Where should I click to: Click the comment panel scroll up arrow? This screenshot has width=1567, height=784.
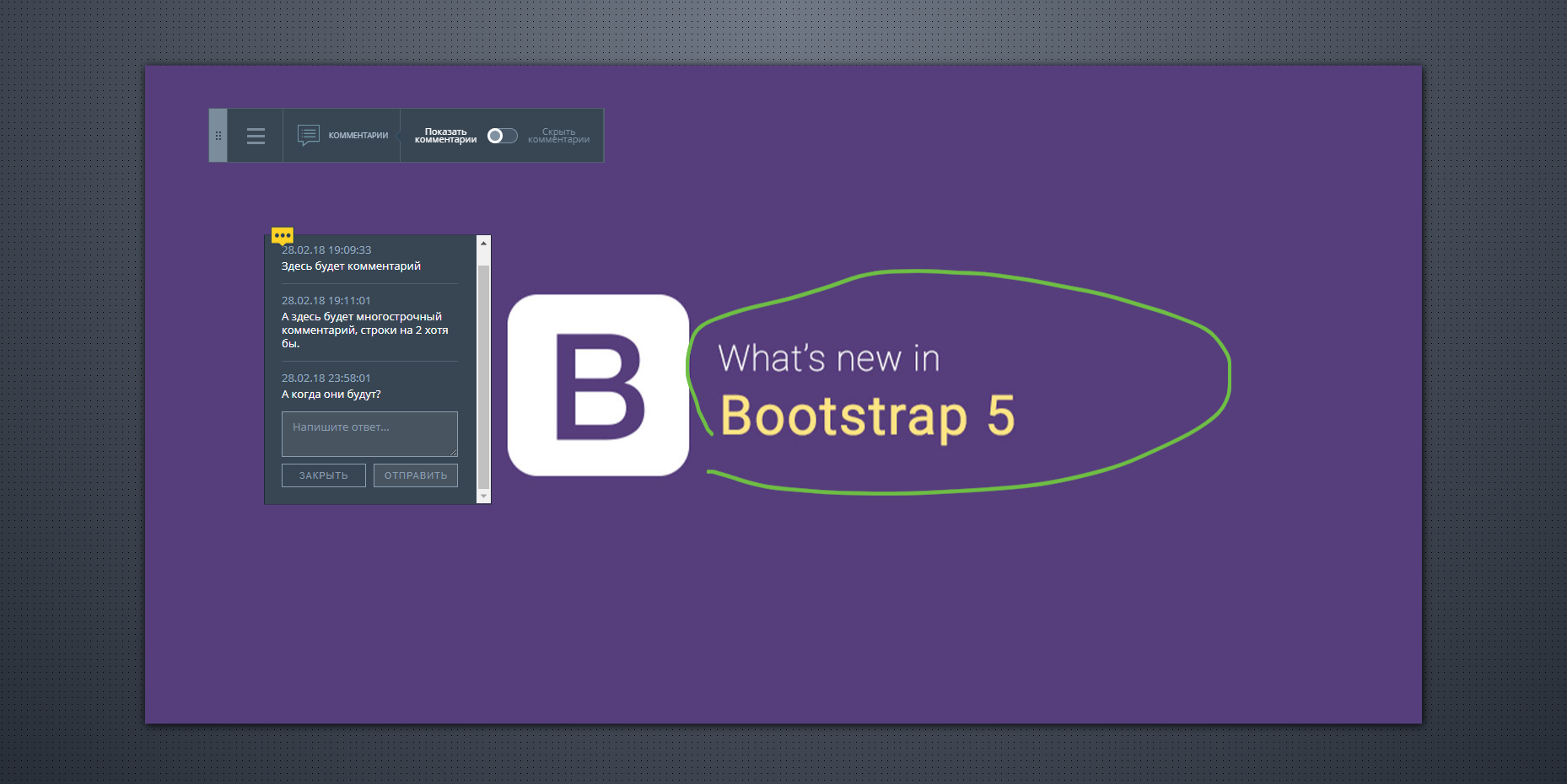[484, 243]
